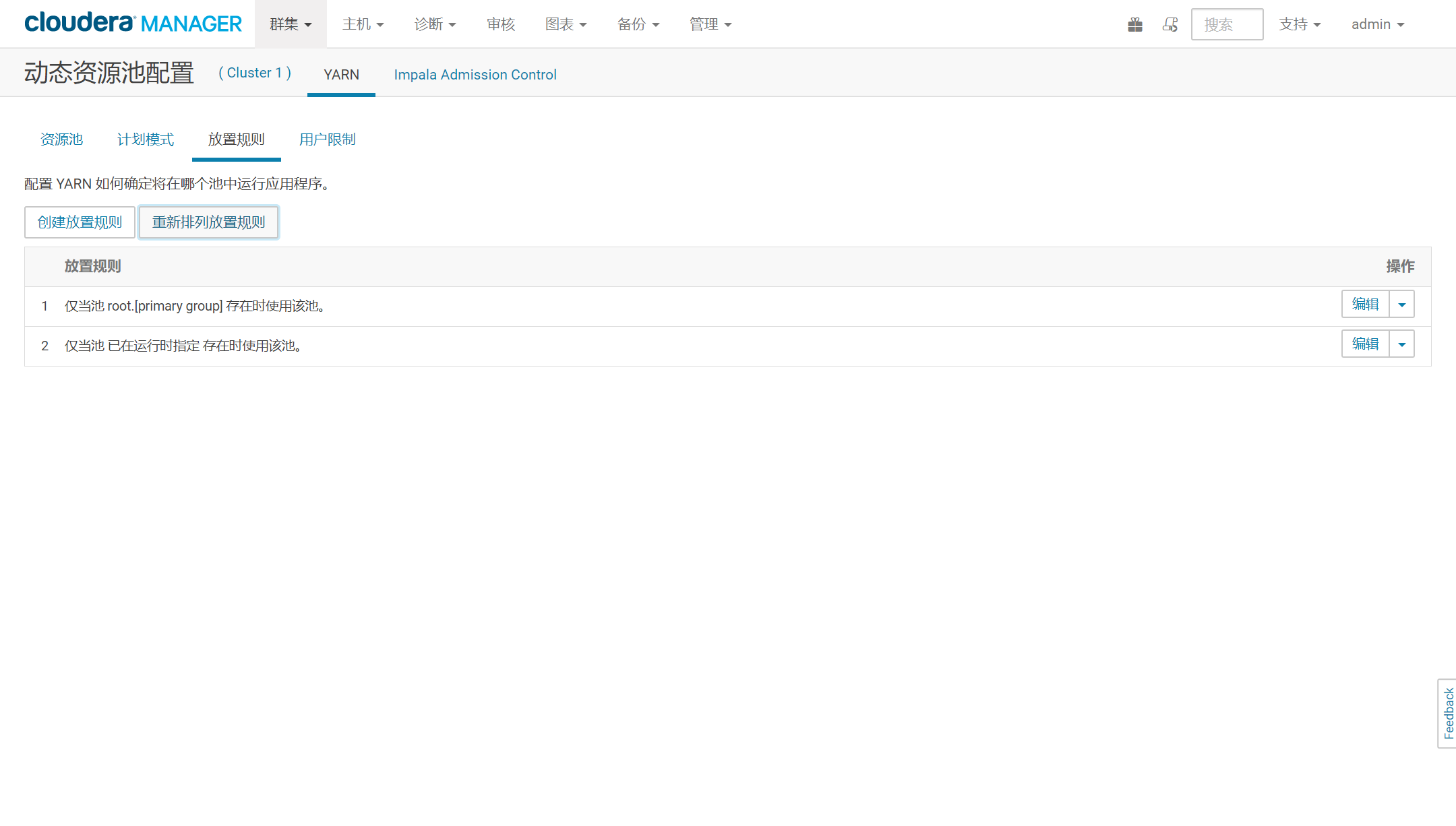The image size is (1456, 826).
Task: Open the 群集 menu
Action: pyautogui.click(x=291, y=24)
